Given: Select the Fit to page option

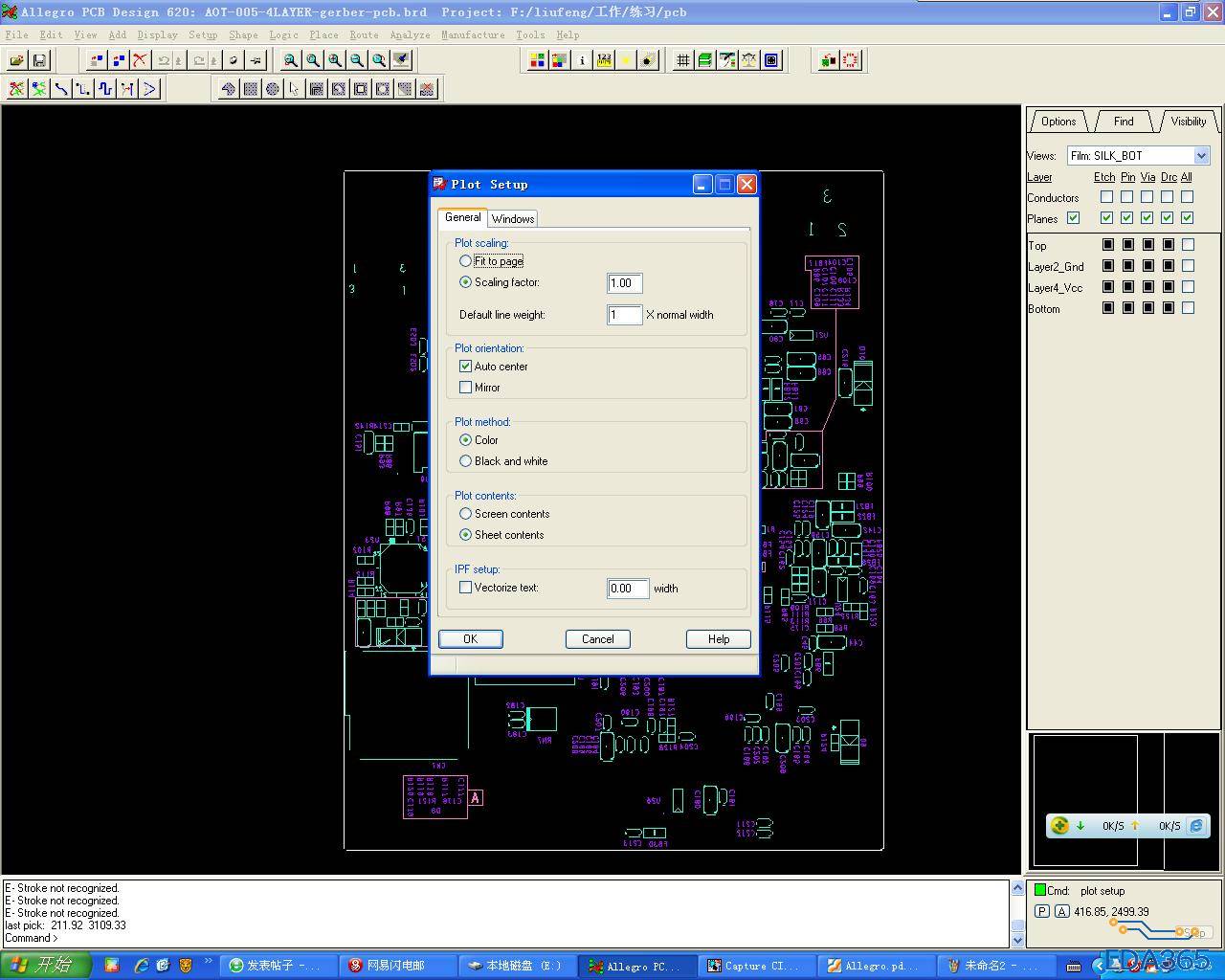Looking at the screenshot, I should point(466,261).
